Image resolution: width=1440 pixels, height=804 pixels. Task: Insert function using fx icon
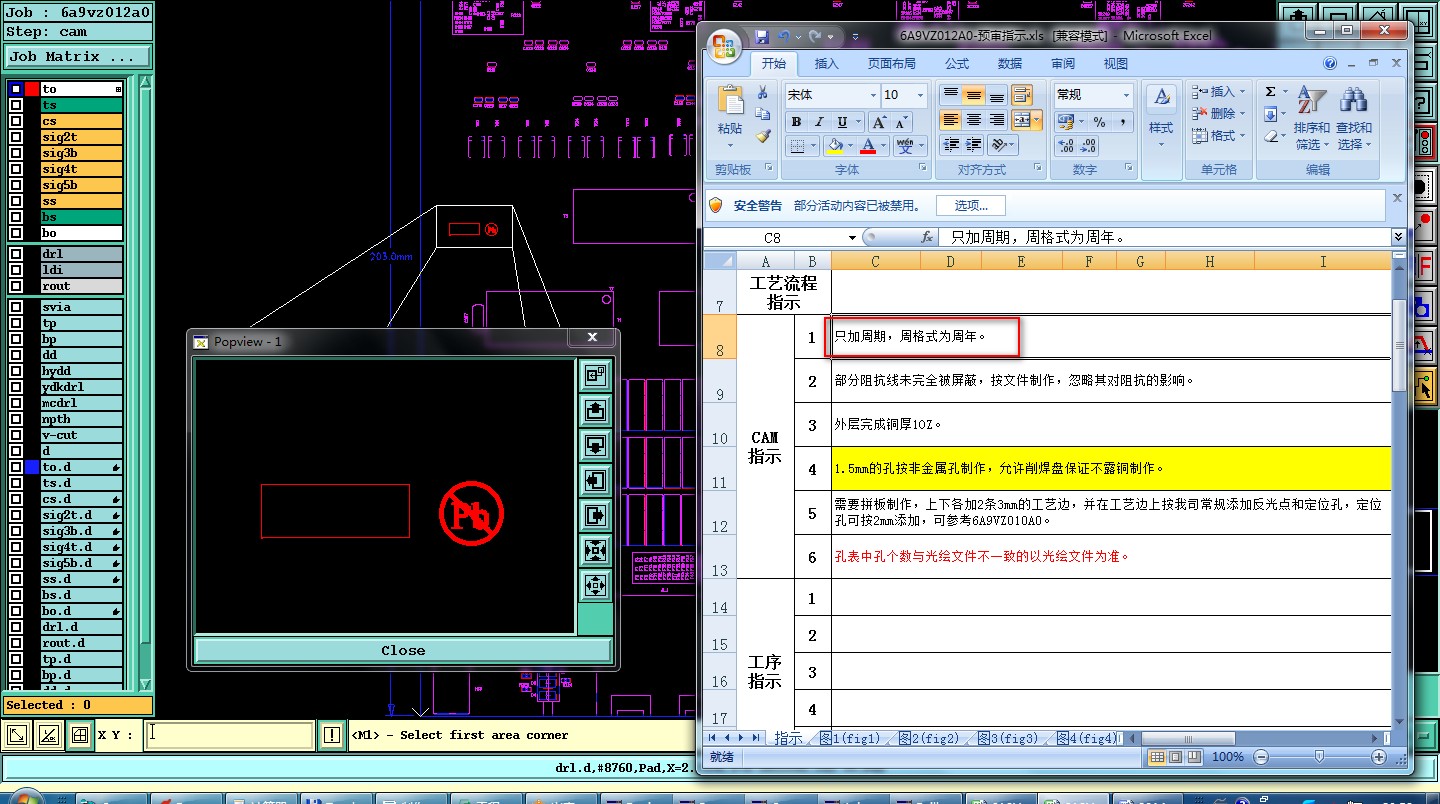[x=927, y=238]
